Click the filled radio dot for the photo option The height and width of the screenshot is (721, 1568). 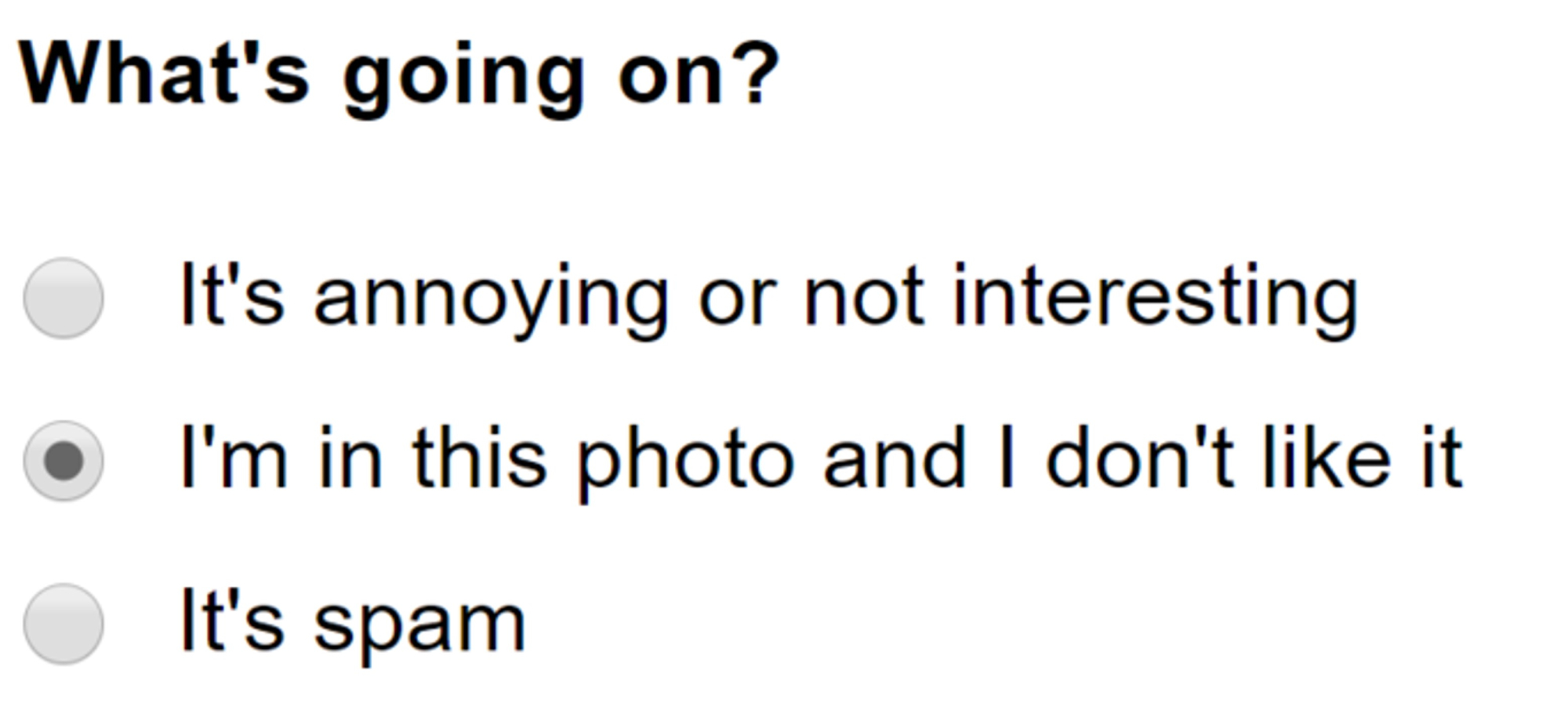point(64,461)
